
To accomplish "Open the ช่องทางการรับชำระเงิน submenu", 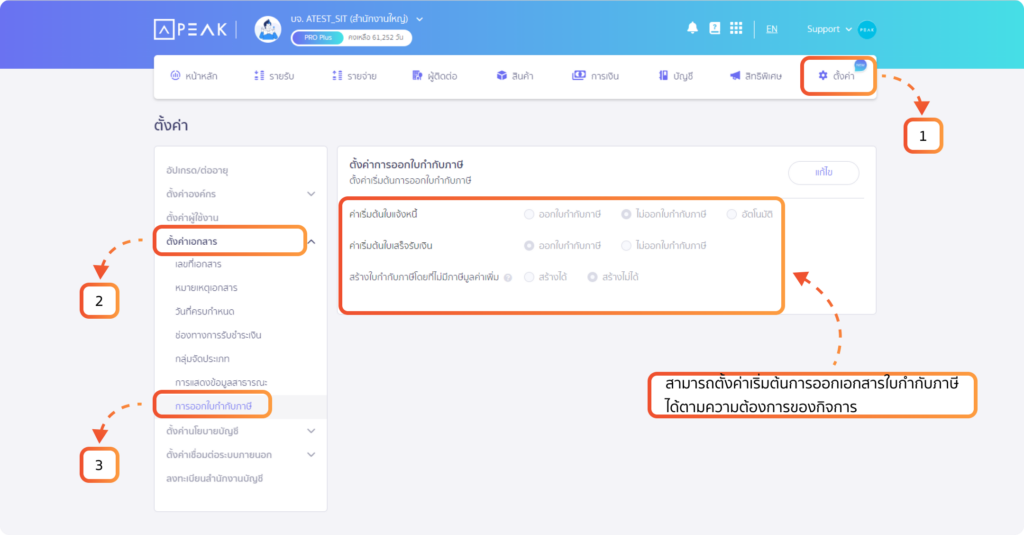I will coord(218,335).
